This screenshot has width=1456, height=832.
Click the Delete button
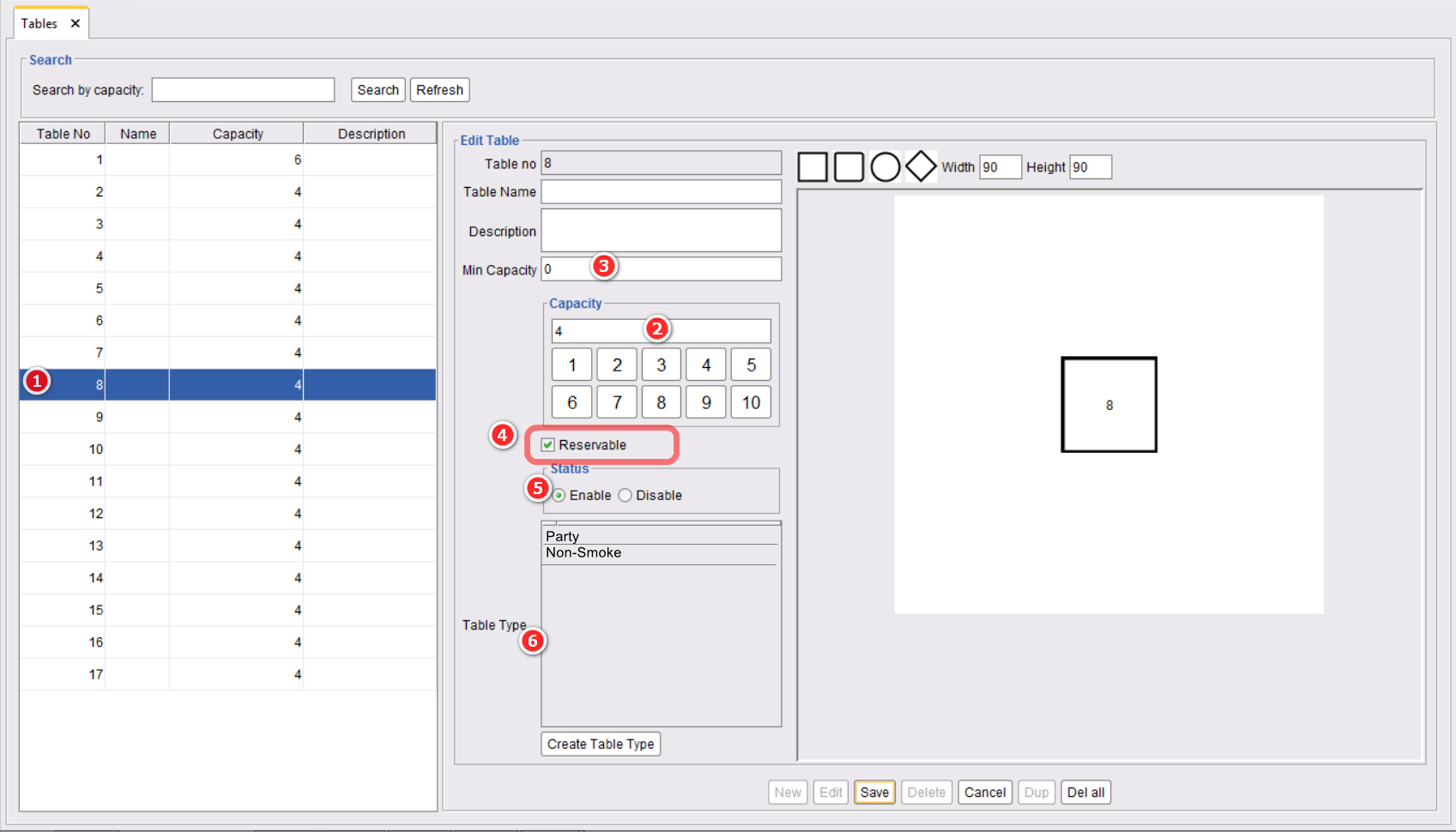pos(927,792)
